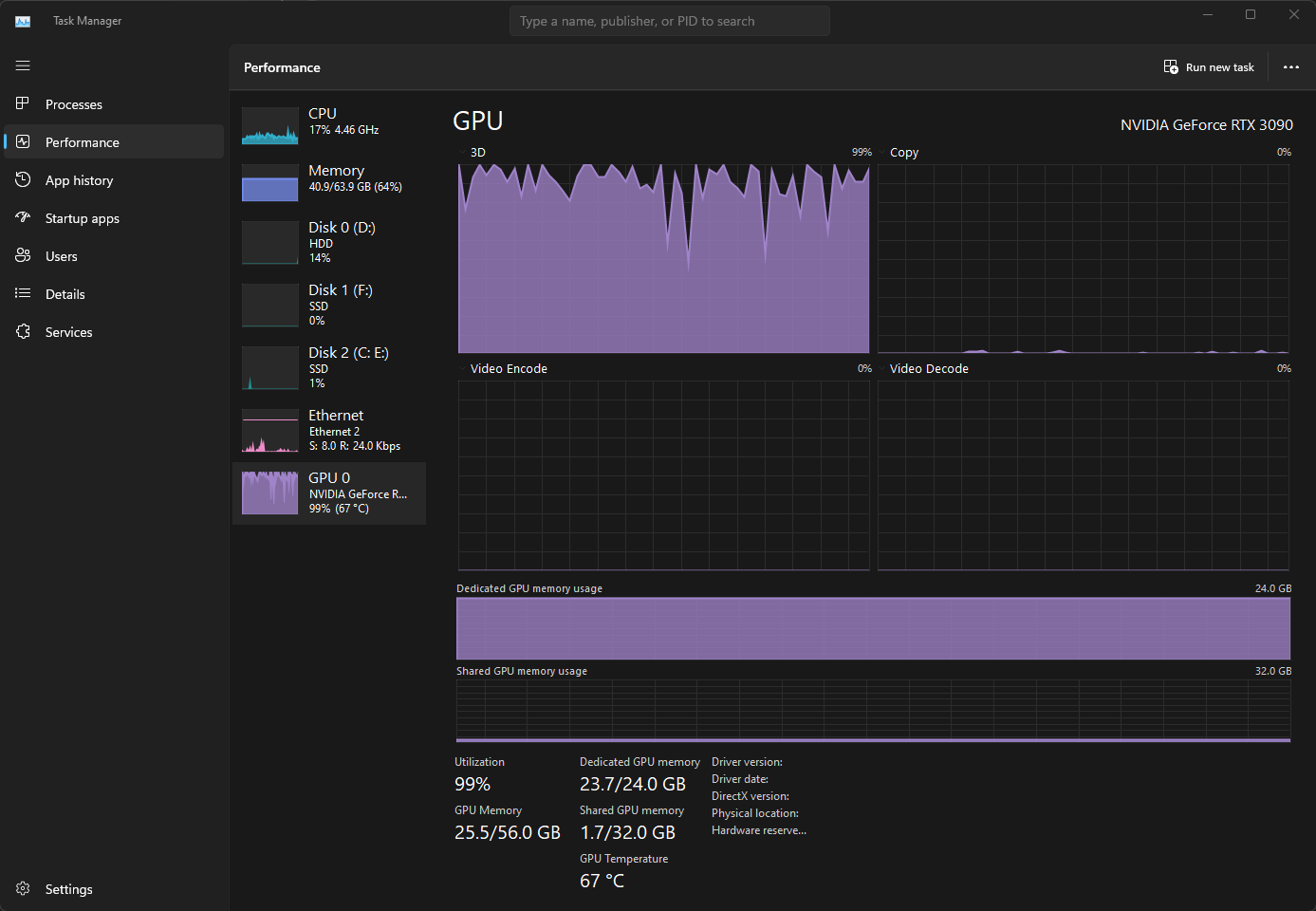This screenshot has height=911, width=1316.
Task: Open the Copy graph engine dropdown
Action: [x=899, y=152]
